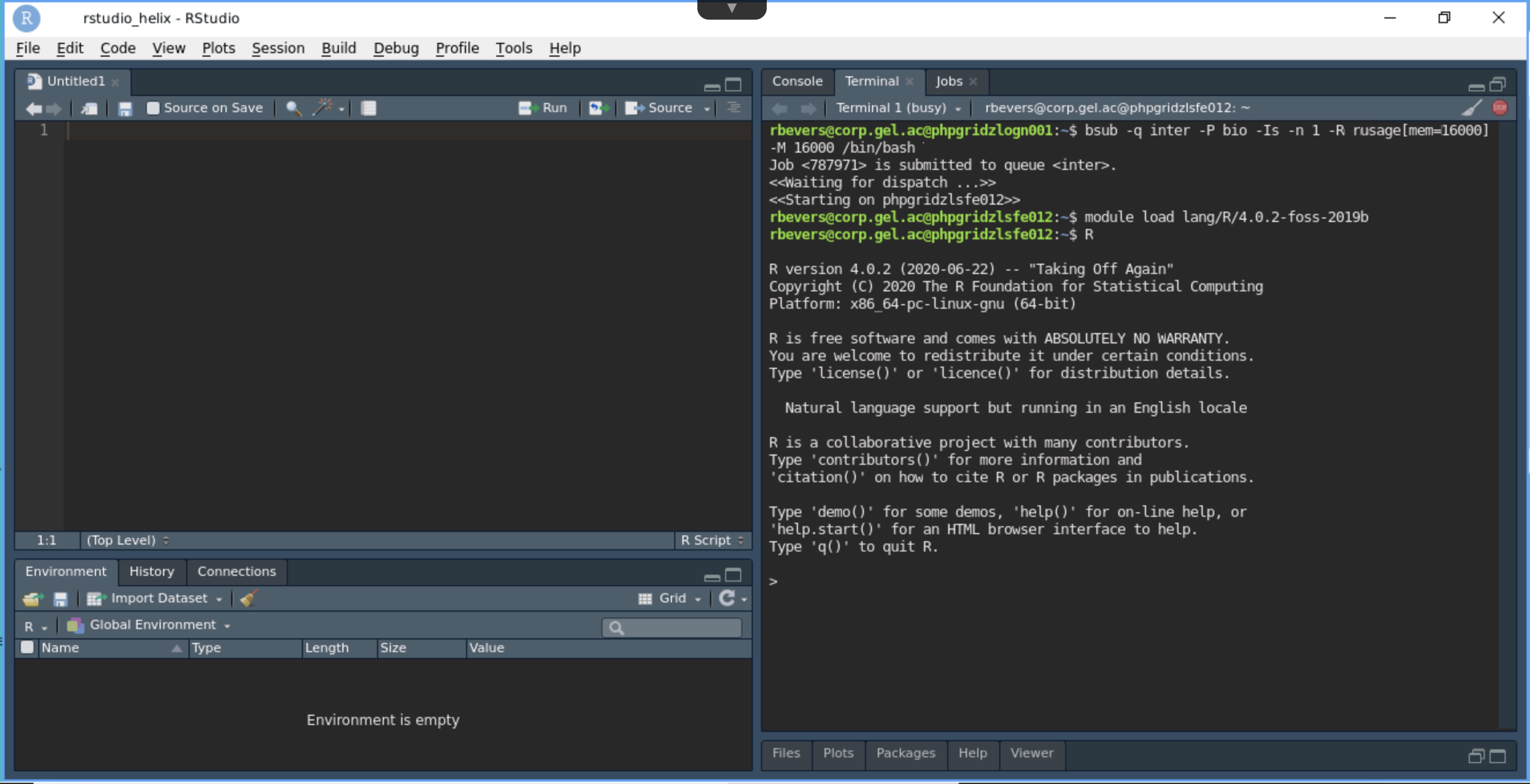The width and height of the screenshot is (1530, 784).
Task: Go forward to next source location
Action: [54, 109]
